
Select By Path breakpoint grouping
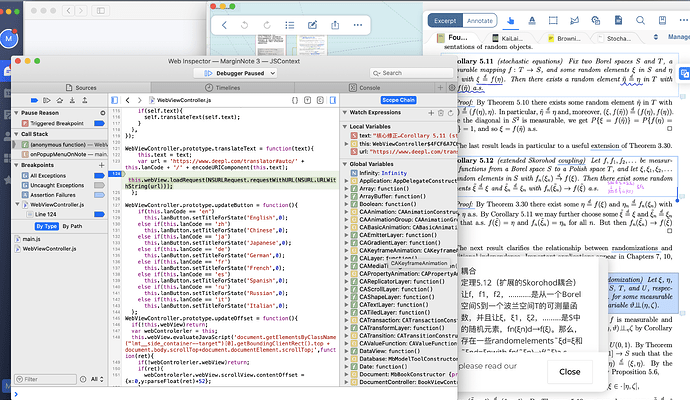[72, 226]
